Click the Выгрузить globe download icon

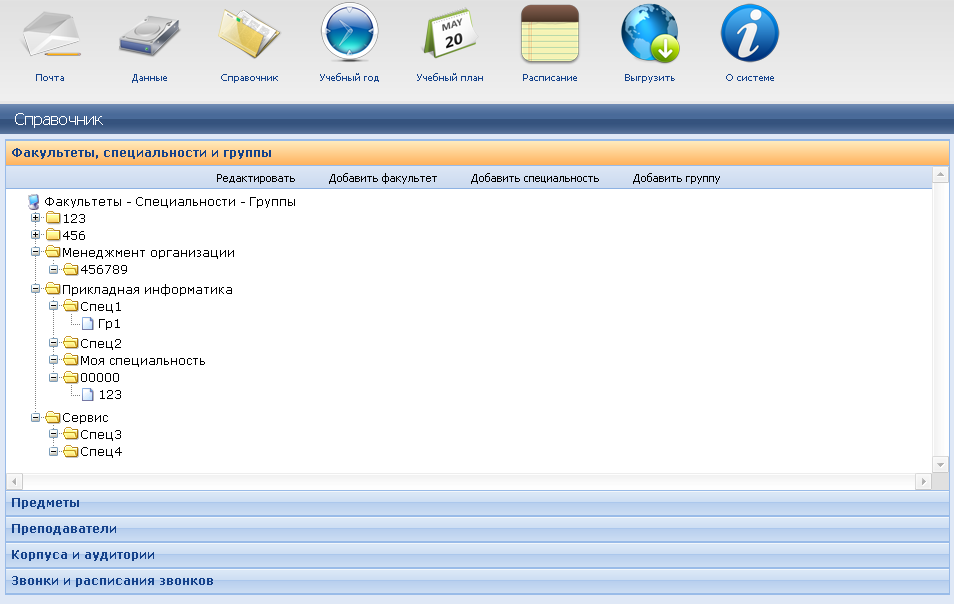[650, 33]
